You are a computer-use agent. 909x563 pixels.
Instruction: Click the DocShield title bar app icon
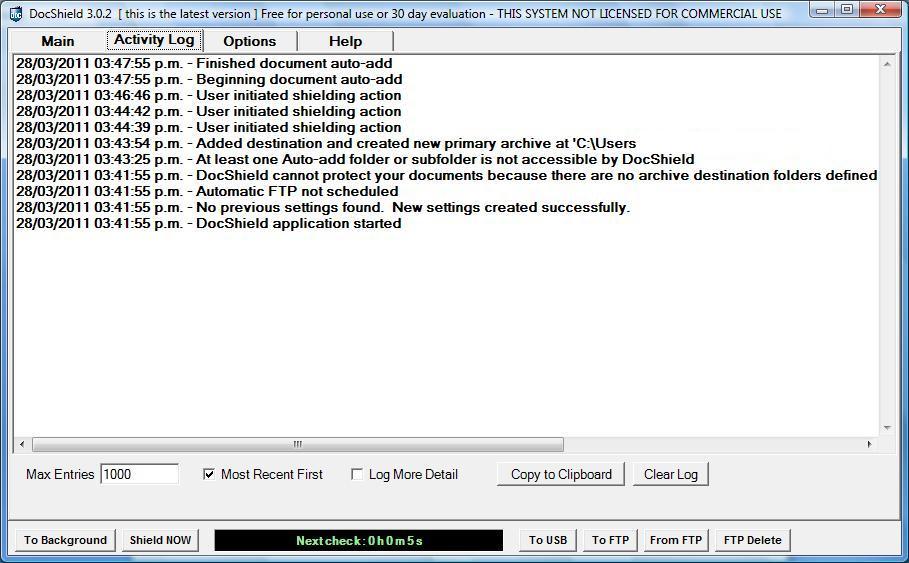click(16, 13)
